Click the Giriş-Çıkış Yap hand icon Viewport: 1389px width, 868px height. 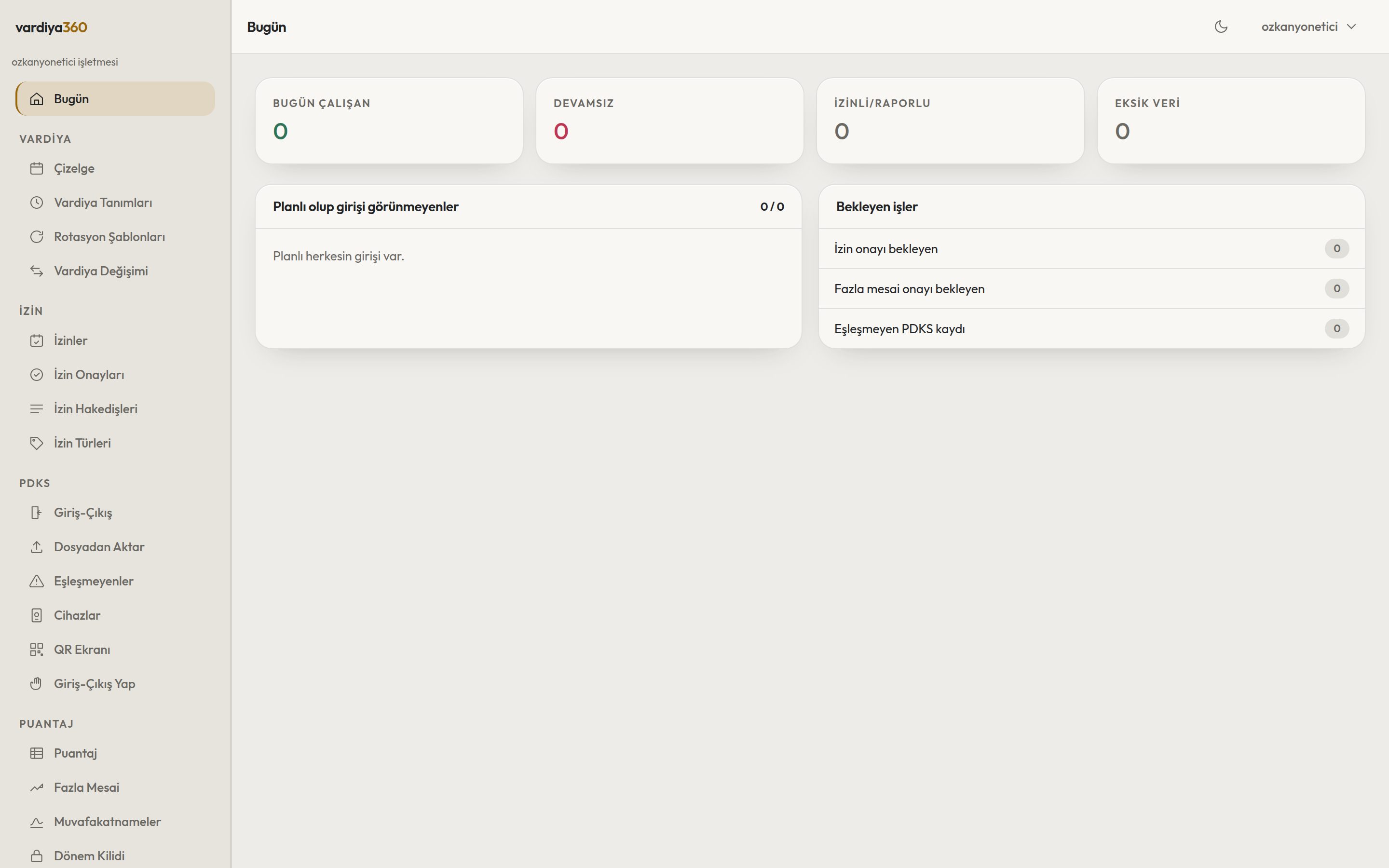37,684
